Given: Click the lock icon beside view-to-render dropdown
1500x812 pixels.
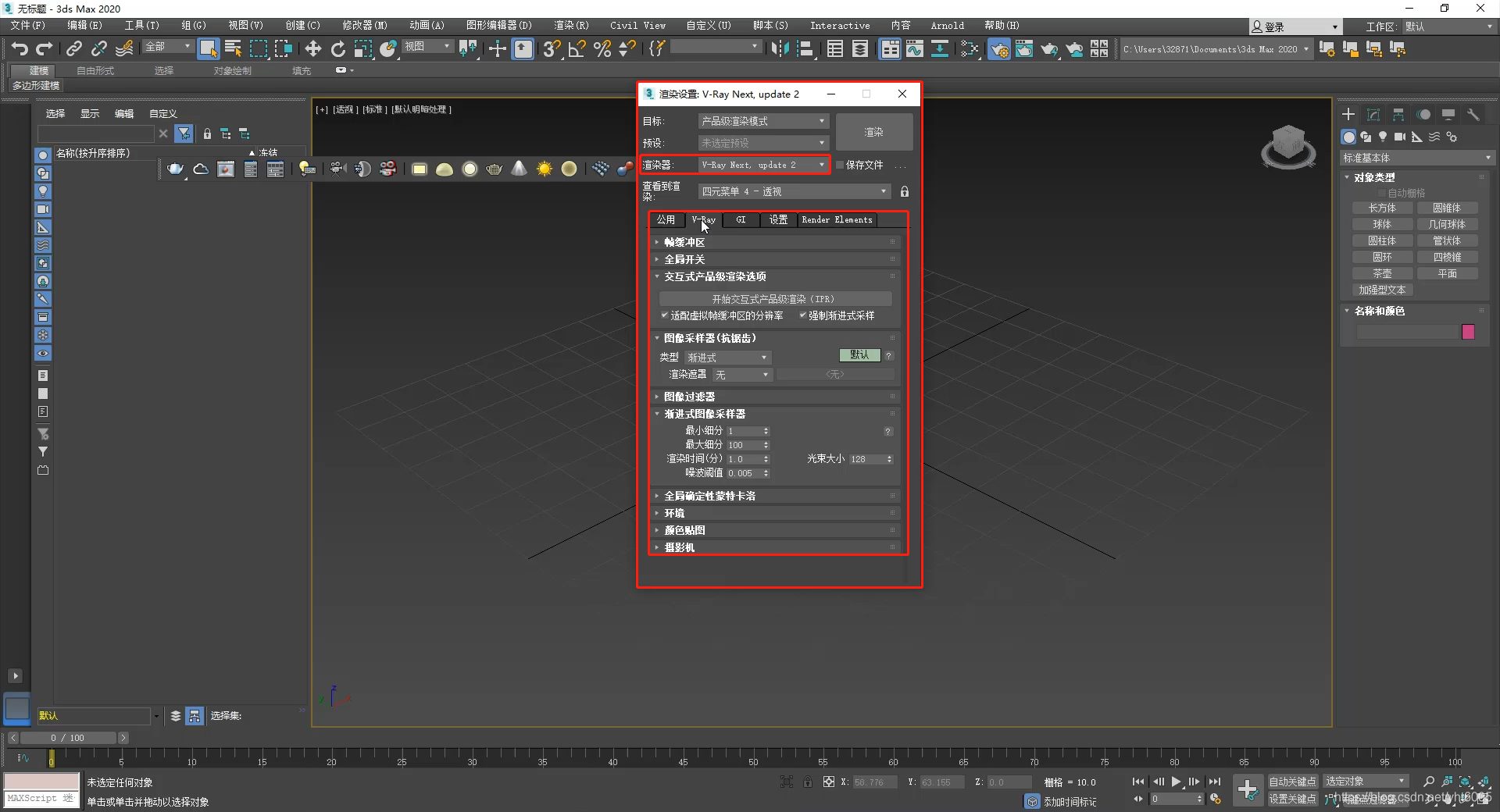Looking at the screenshot, I should (905, 191).
